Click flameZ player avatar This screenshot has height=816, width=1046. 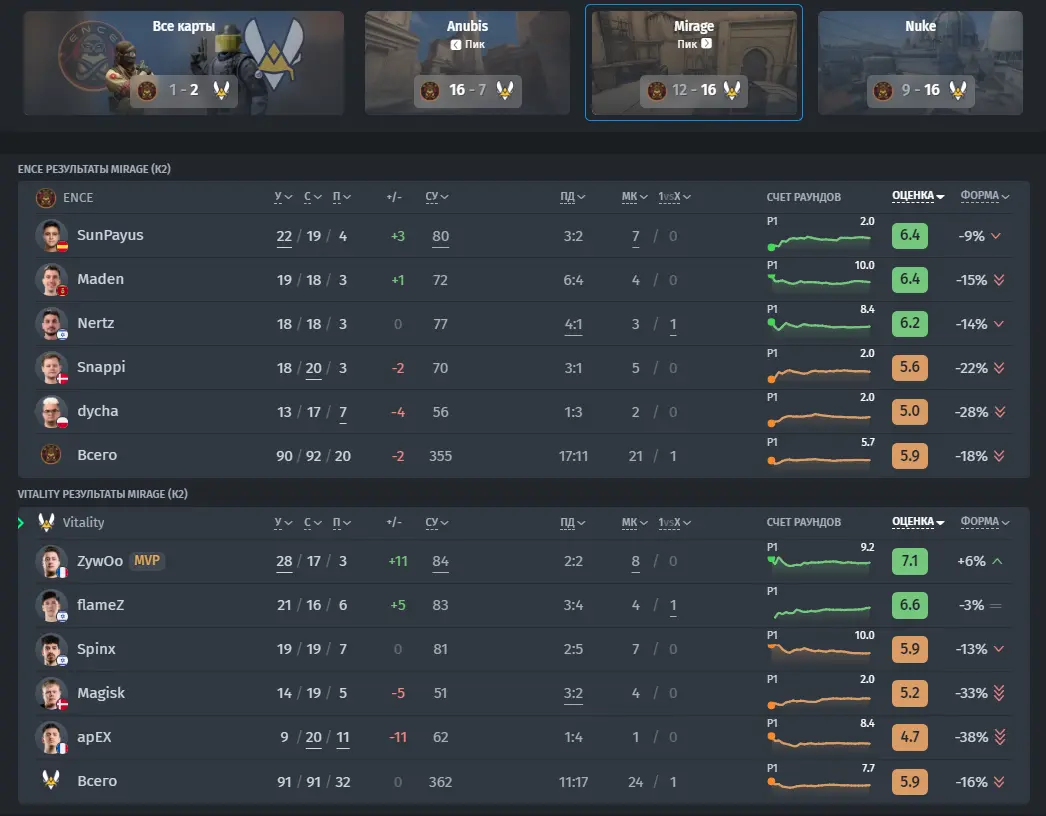point(51,605)
